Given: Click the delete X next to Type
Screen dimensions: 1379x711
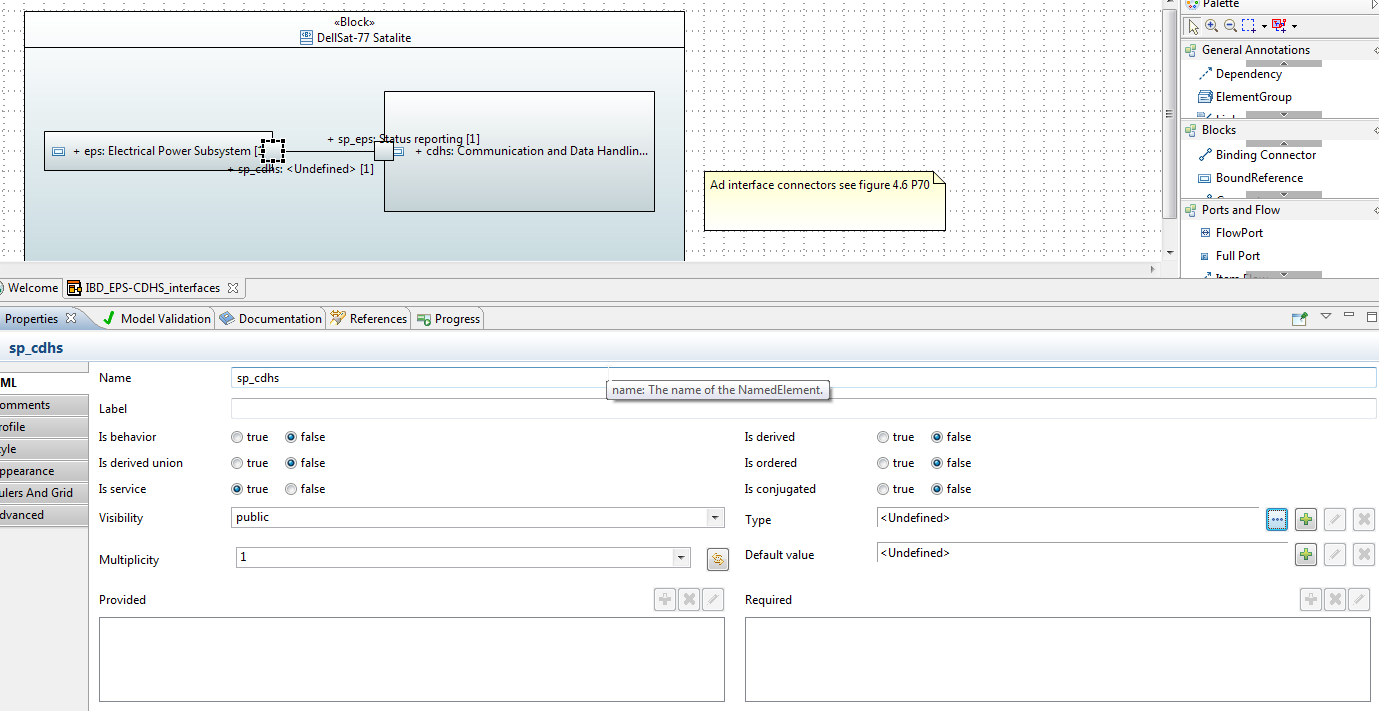Looking at the screenshot, I should pos(1364,520).
